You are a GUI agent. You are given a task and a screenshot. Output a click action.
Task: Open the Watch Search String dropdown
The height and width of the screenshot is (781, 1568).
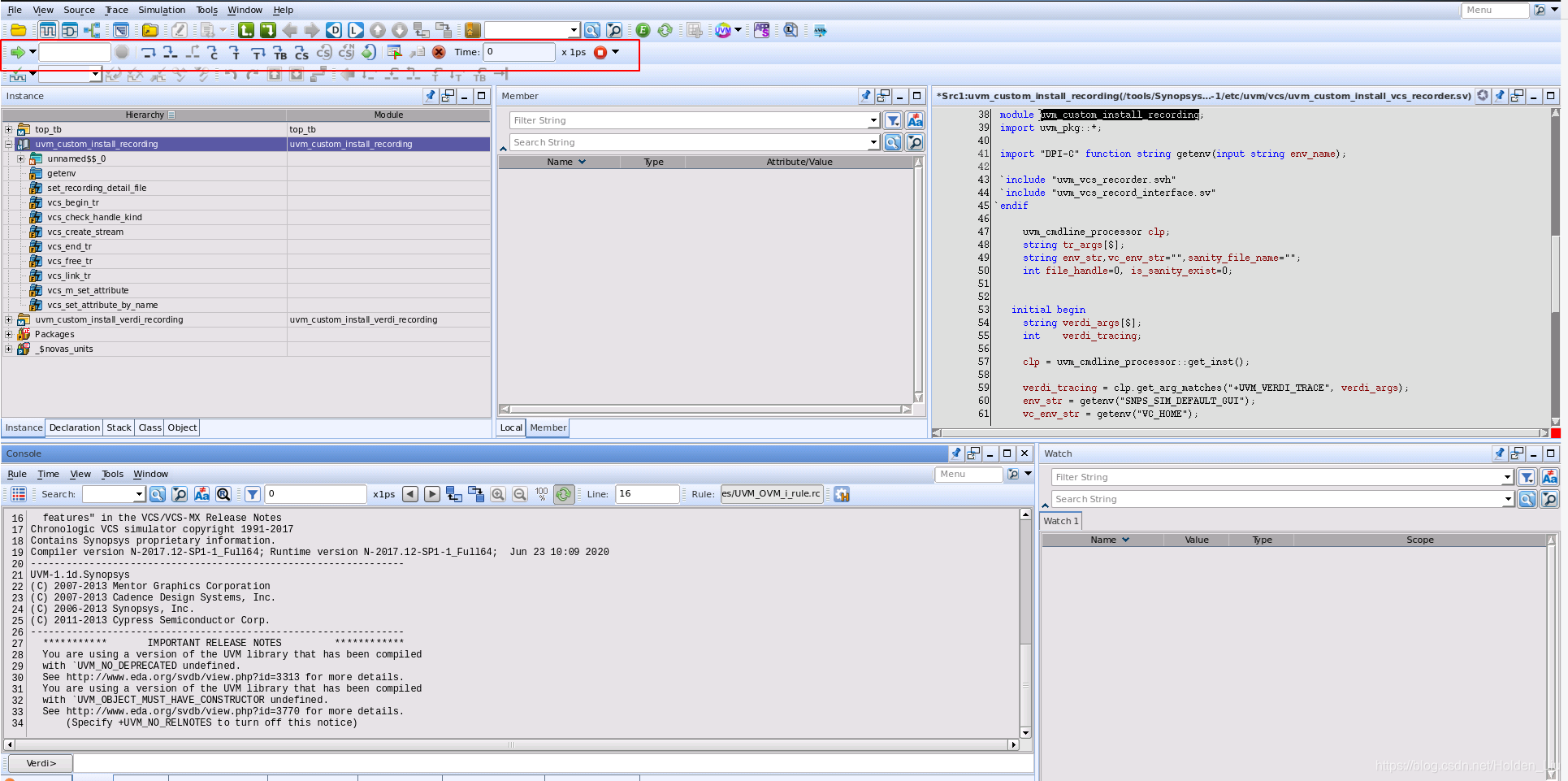click(x=1508, y=499)
